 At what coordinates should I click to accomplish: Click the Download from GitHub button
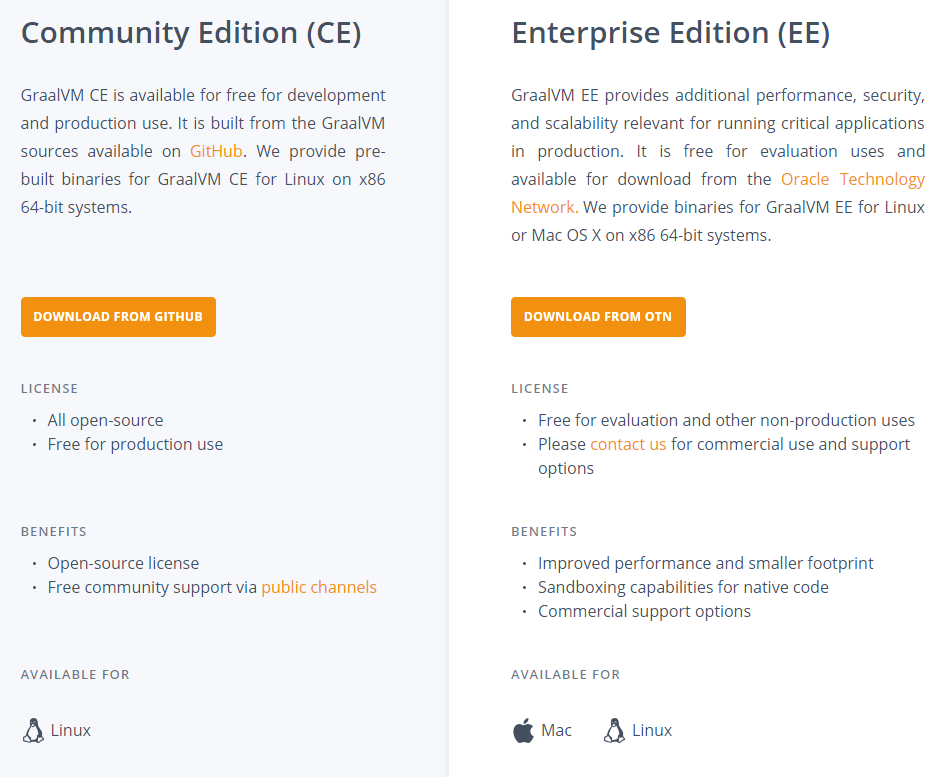[x=118, y=317]
